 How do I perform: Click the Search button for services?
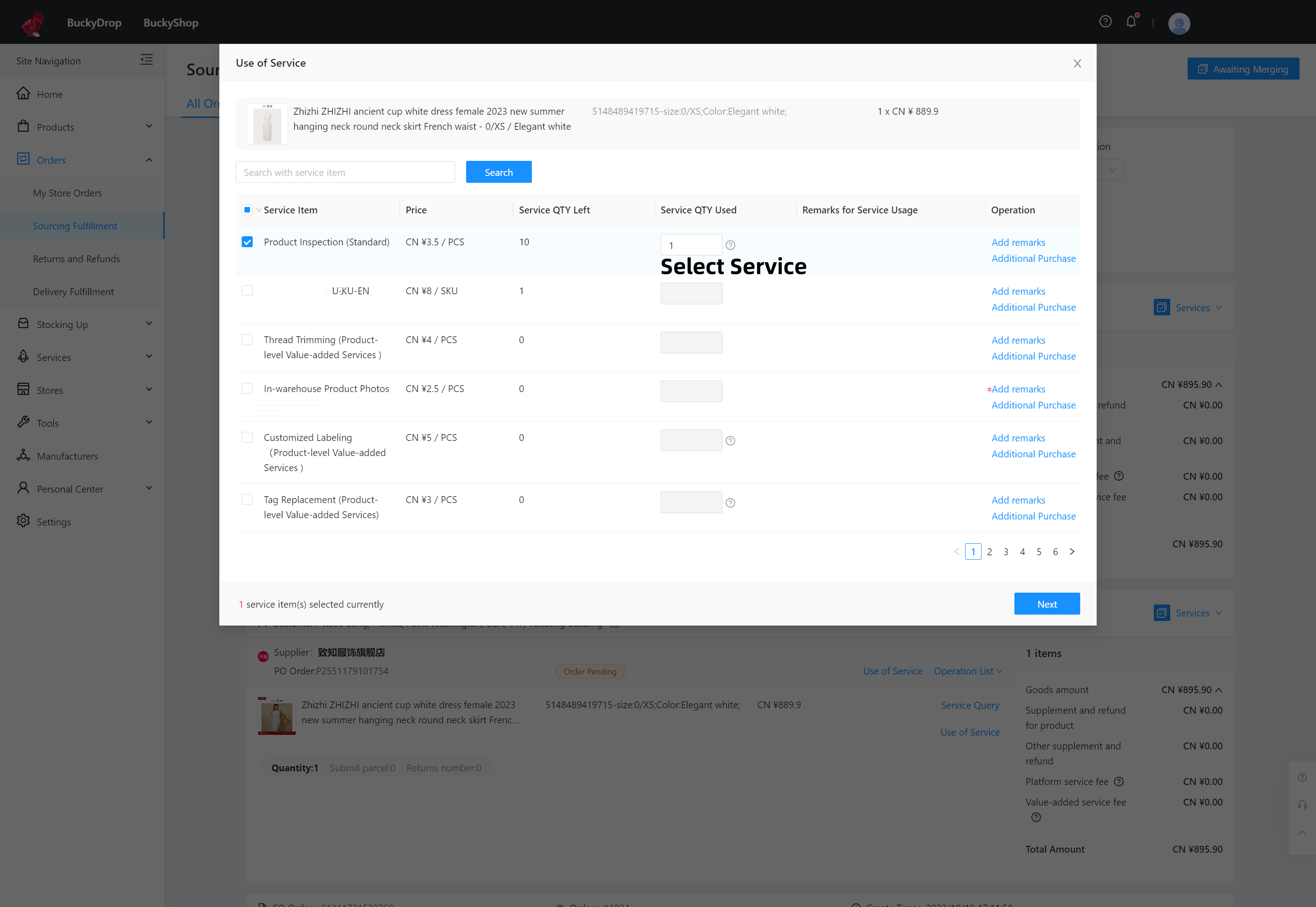click(x=498, y=172)
